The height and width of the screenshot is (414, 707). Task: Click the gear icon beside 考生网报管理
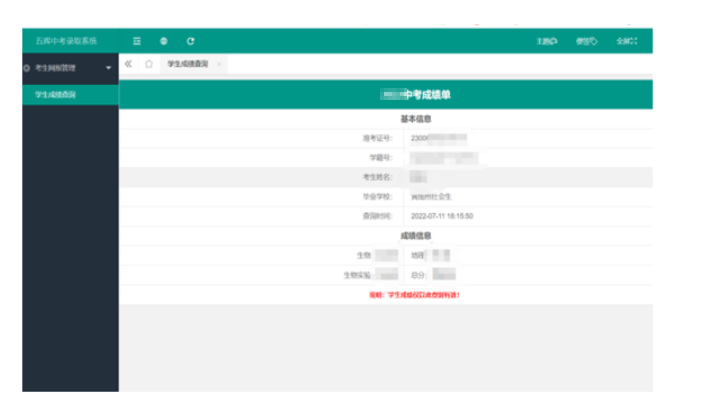pyautogui.click(x=27, y=68)
